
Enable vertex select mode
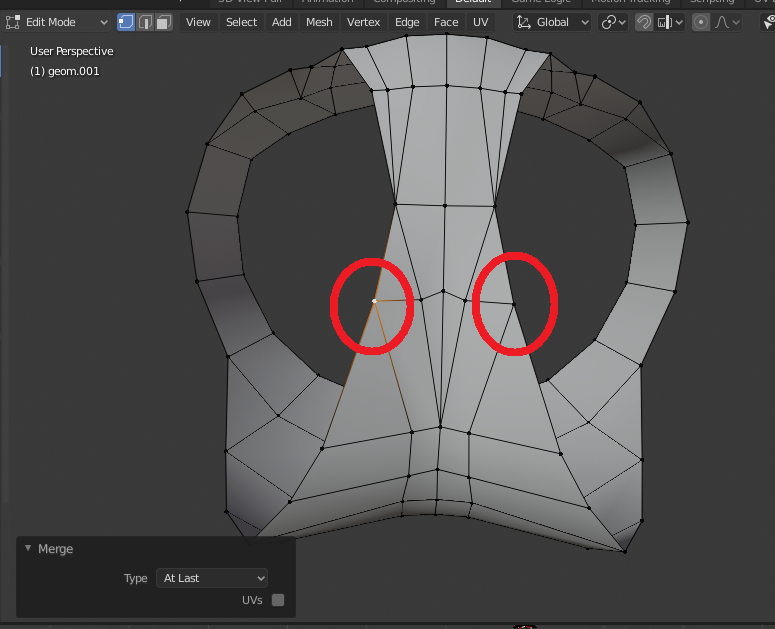126,22
